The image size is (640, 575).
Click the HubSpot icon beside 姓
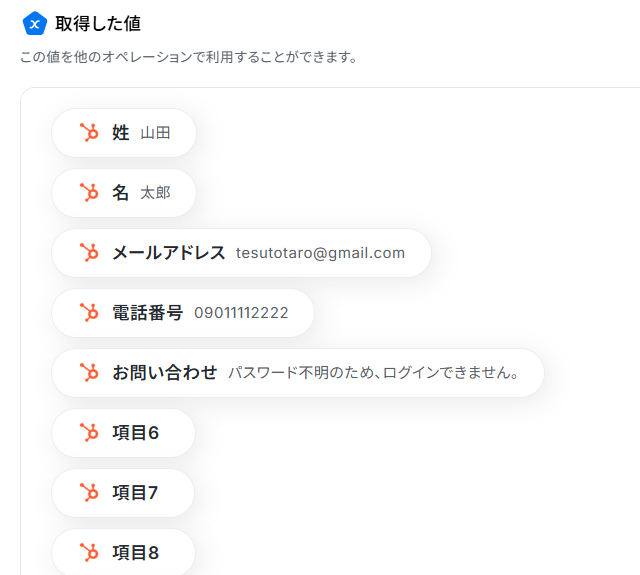pos(89,133)
